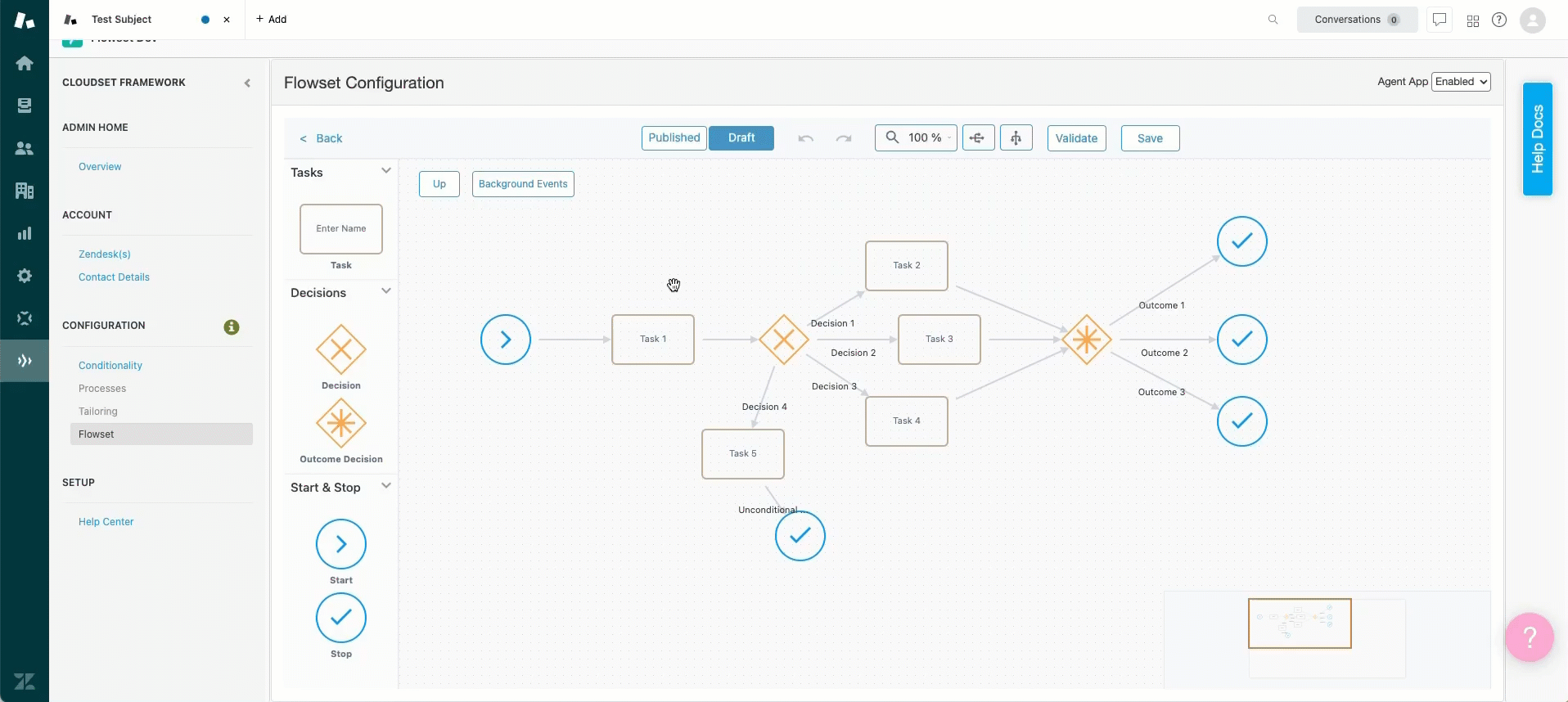The height and width of the screenshot is (702, 1568).
Task: Open the help question mark icon in top bar
Action: coord(1499,20)
